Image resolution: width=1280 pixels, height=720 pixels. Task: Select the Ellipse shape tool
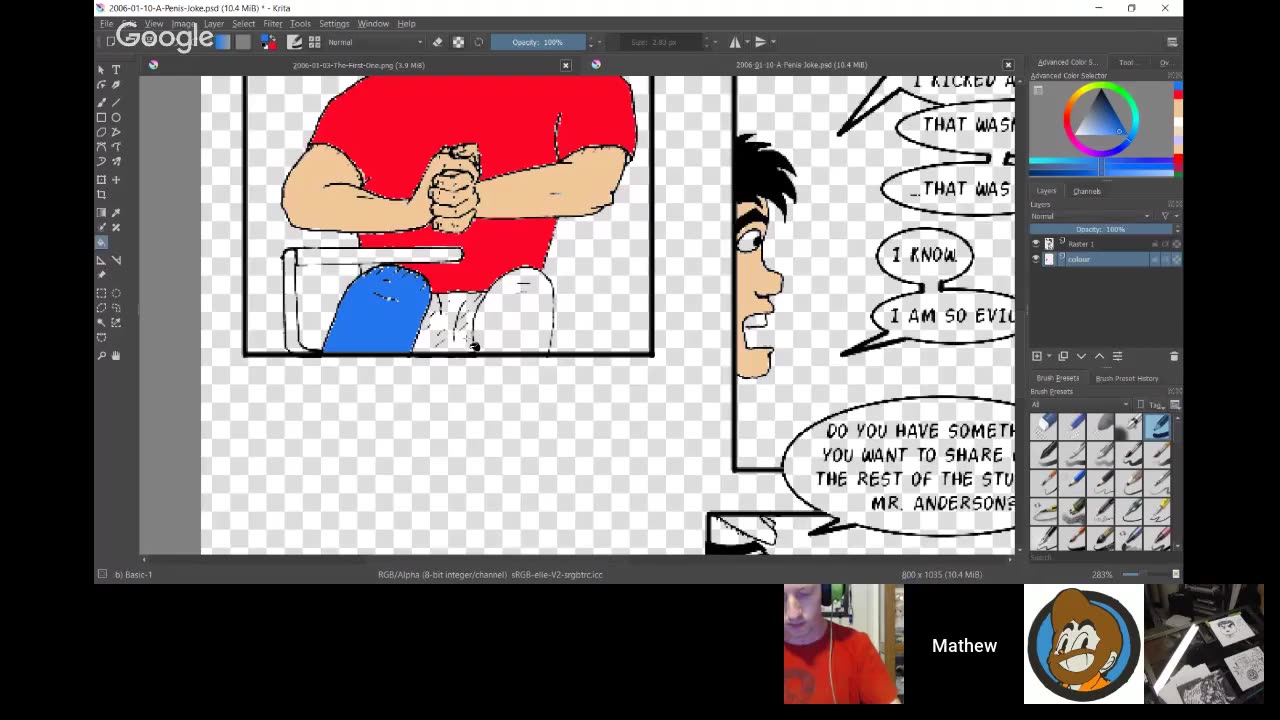[x=116, y=117]
